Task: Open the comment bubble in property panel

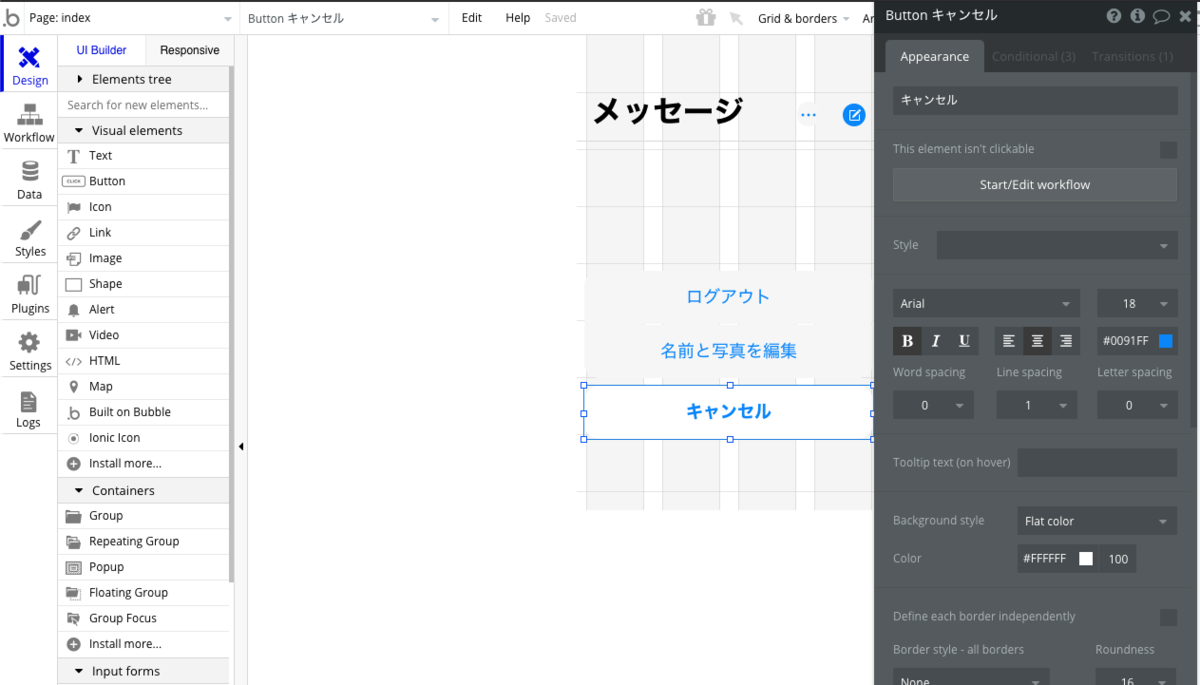Action: point(1161,15)
